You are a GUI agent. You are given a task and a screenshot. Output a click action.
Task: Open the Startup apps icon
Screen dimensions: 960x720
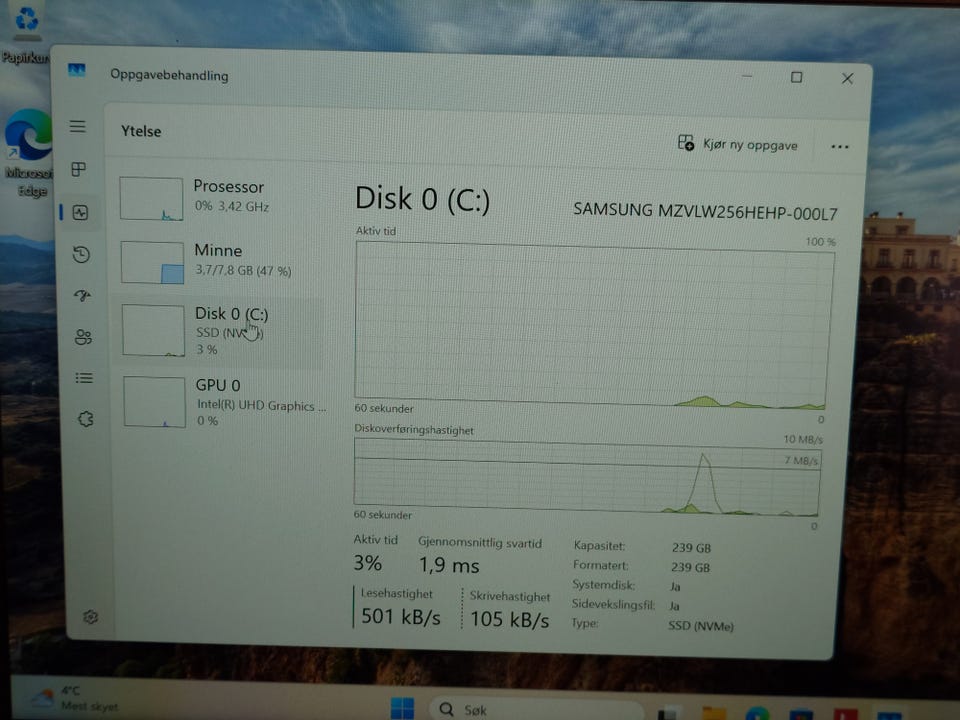pos(82,296)
